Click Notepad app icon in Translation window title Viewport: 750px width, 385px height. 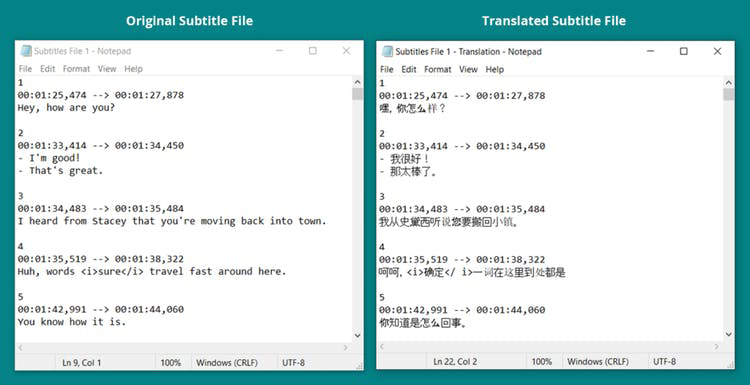point(387,51)
